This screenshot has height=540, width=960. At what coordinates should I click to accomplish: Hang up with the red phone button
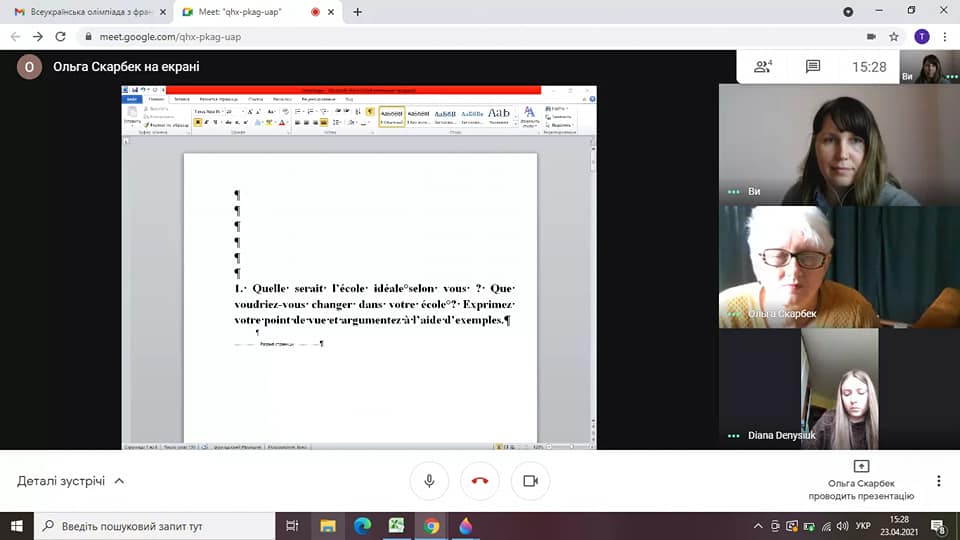point(479,481)
